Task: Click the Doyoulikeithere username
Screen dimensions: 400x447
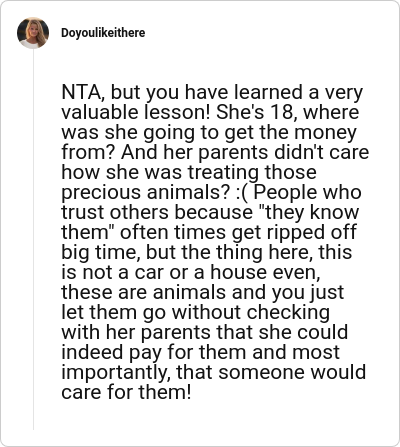Action: point(103,33)
